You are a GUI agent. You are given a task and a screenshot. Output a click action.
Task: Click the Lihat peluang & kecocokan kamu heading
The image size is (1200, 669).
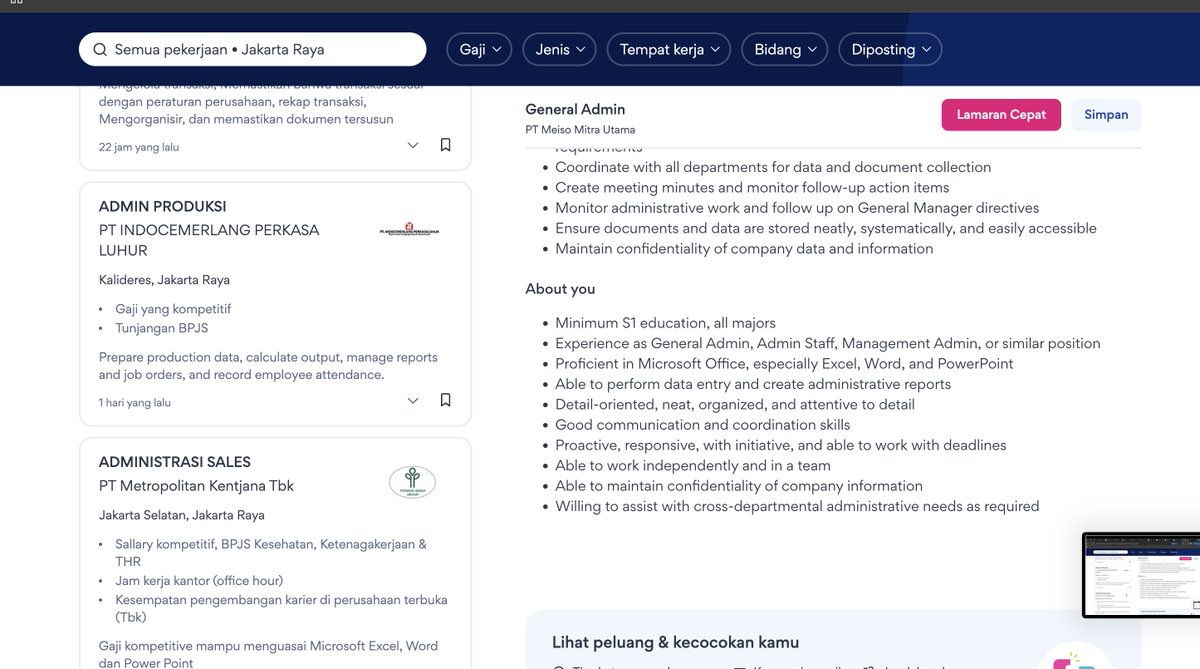[676, 642]
